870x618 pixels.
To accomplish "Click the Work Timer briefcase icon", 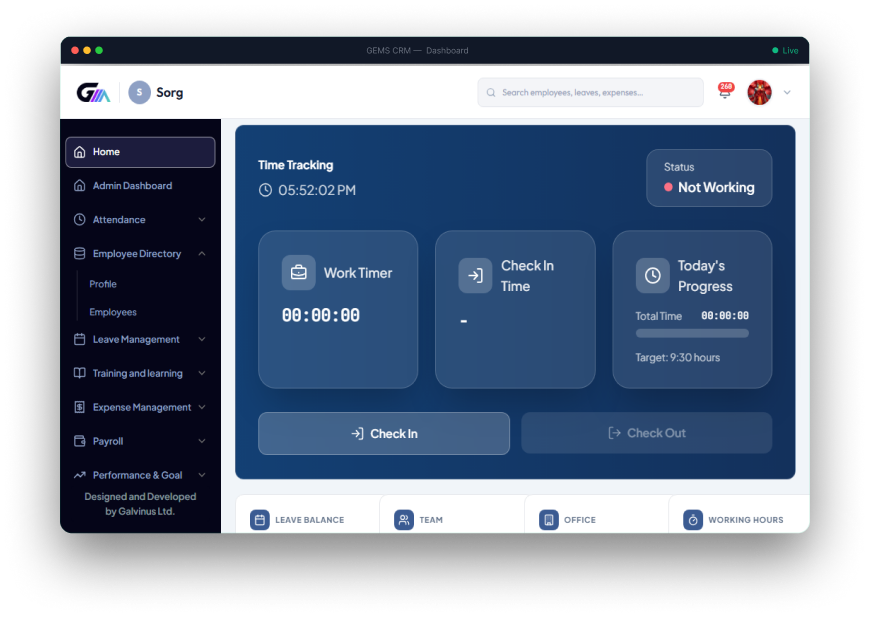I will tap(299, 272).
